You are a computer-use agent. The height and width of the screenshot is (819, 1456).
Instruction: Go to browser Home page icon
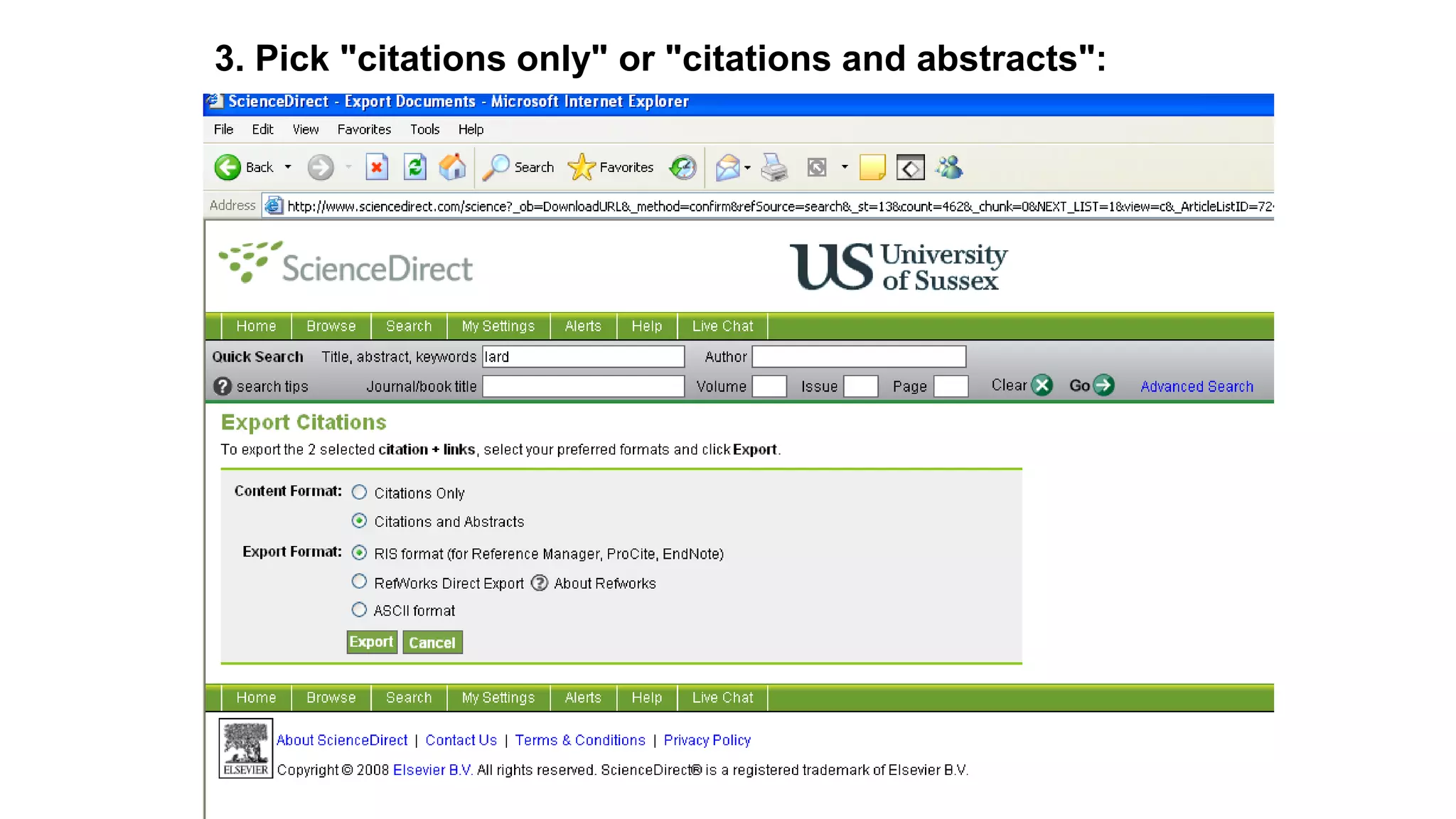[452, 167]
